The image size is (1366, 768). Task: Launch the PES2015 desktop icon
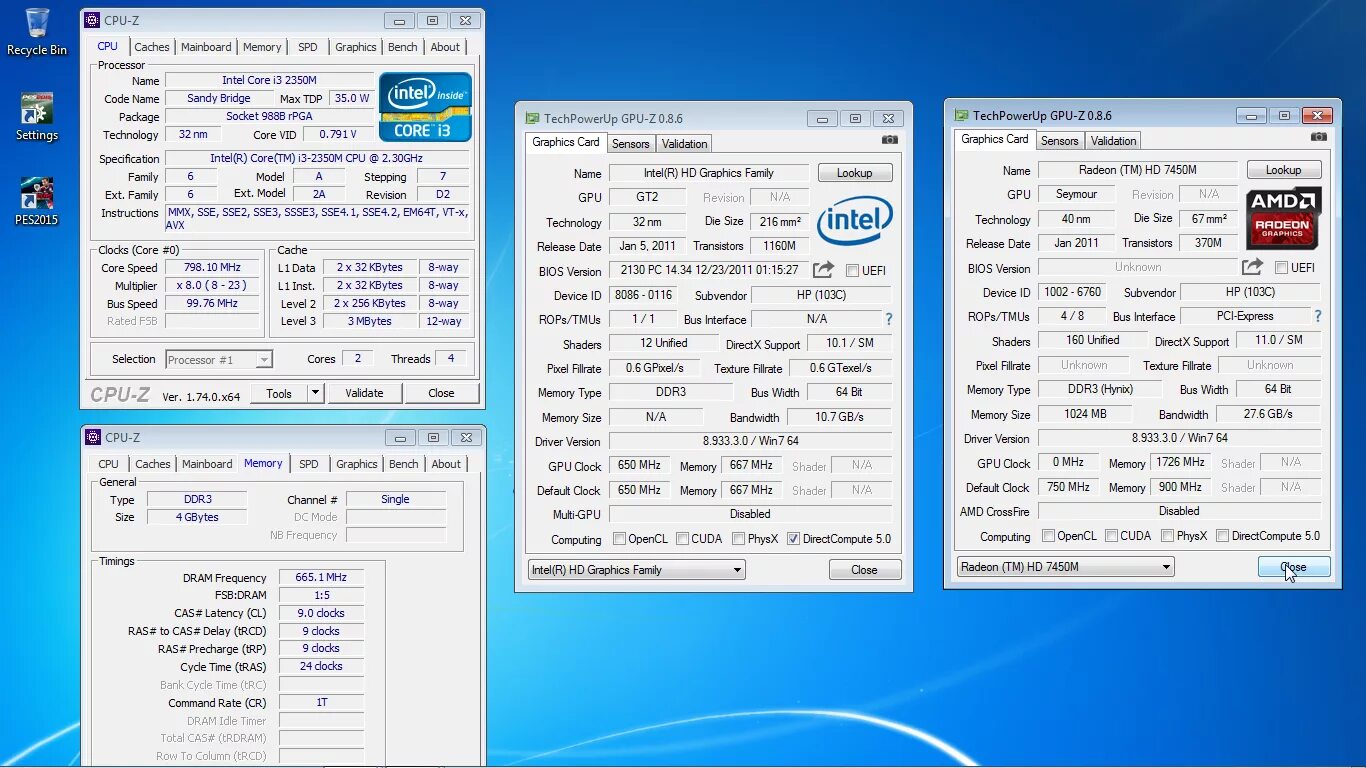[x=37, y=201]
